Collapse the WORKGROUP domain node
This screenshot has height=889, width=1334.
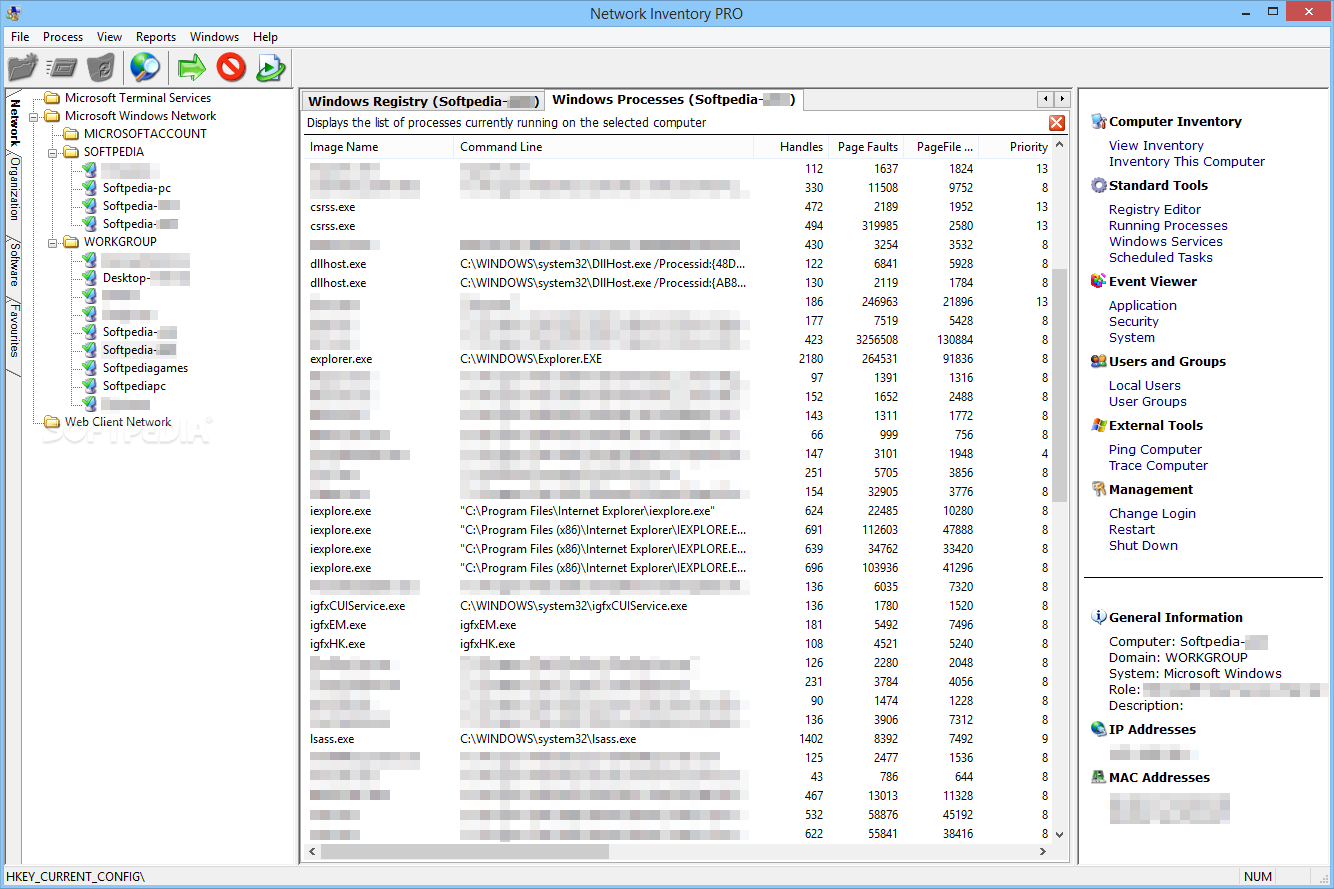[x=53, y=242]
